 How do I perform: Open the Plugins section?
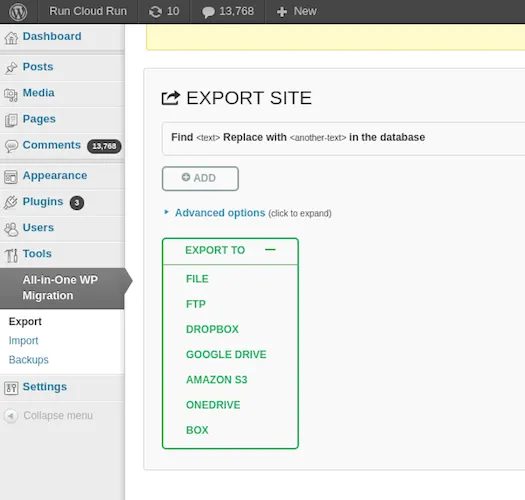pos(43,202)
